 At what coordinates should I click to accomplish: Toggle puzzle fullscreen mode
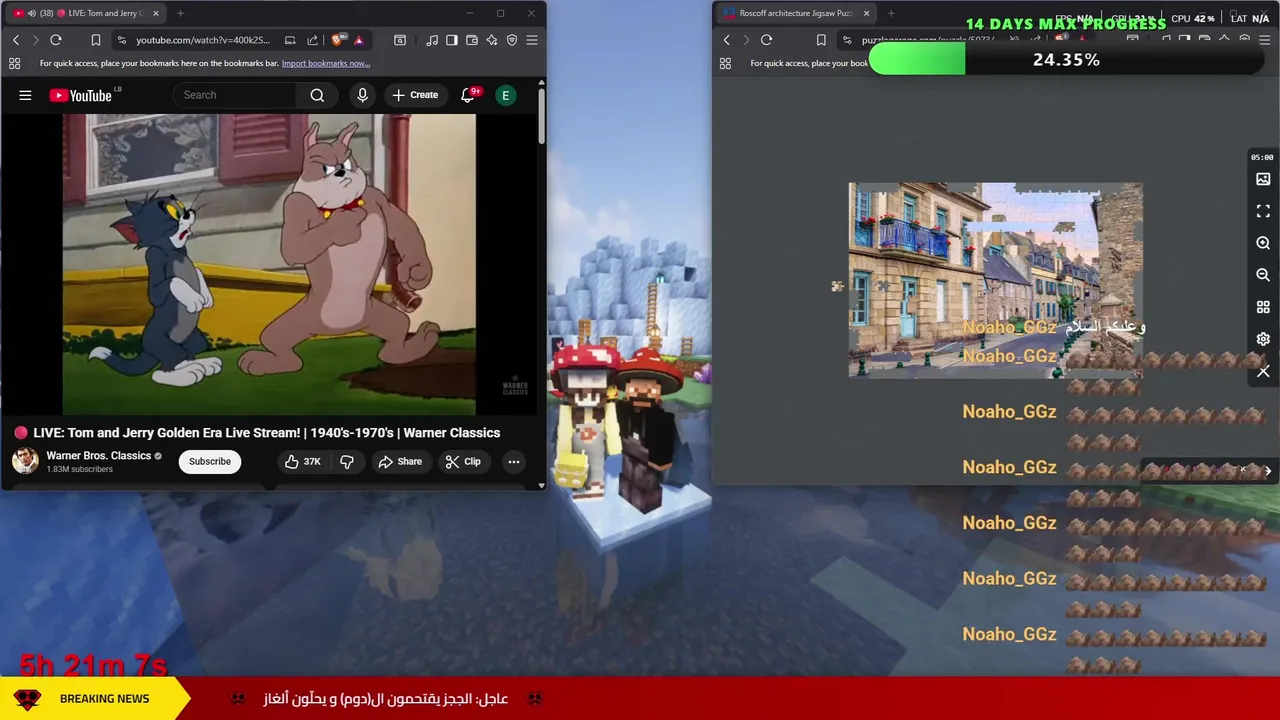[x=1263, y=211]
